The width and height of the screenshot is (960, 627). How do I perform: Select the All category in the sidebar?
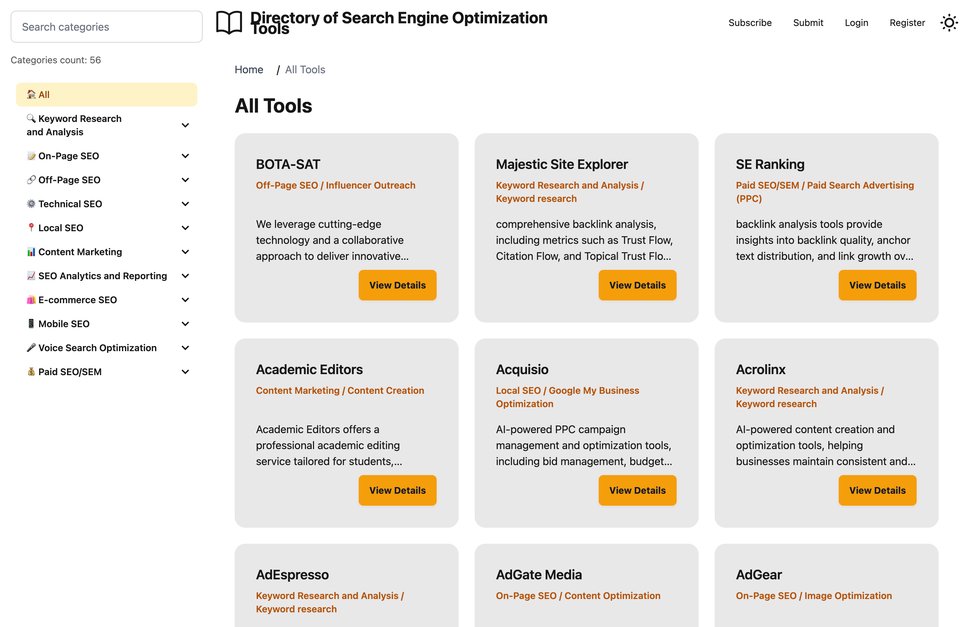coord(107,94)
